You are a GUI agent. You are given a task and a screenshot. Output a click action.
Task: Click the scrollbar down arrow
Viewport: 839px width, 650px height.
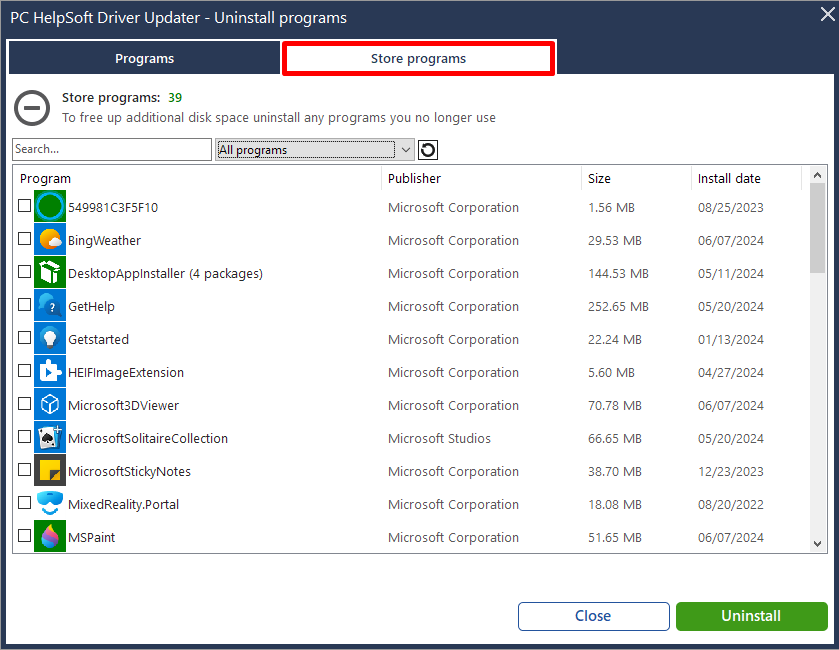[x=817, y=543]
